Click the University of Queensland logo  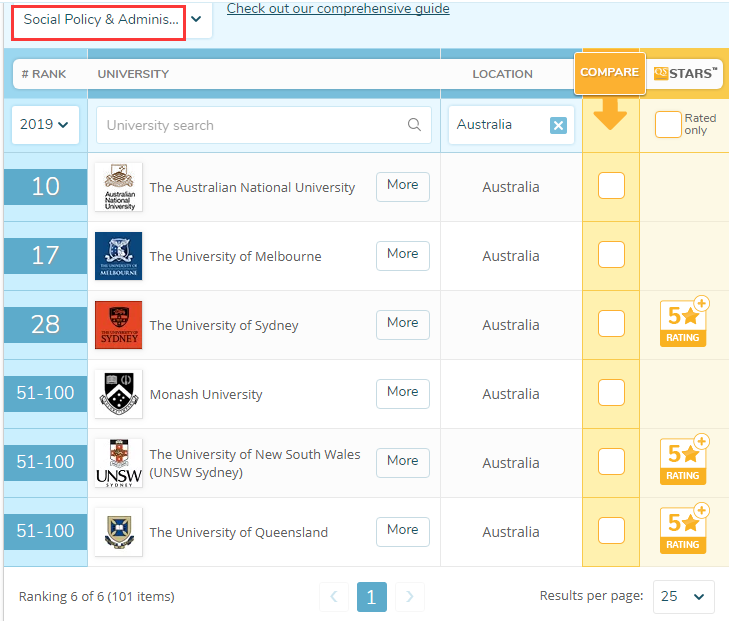click(118, 532)
